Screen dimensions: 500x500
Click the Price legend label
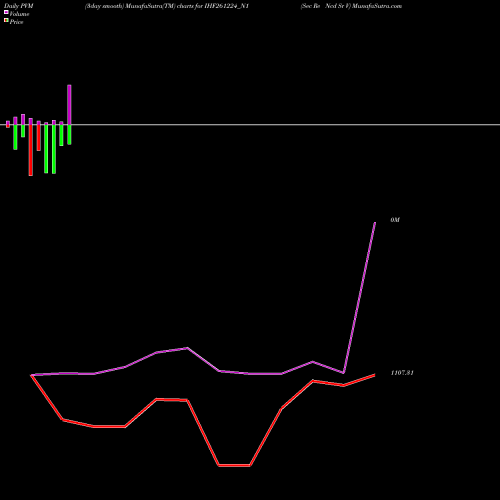[16, 22]
